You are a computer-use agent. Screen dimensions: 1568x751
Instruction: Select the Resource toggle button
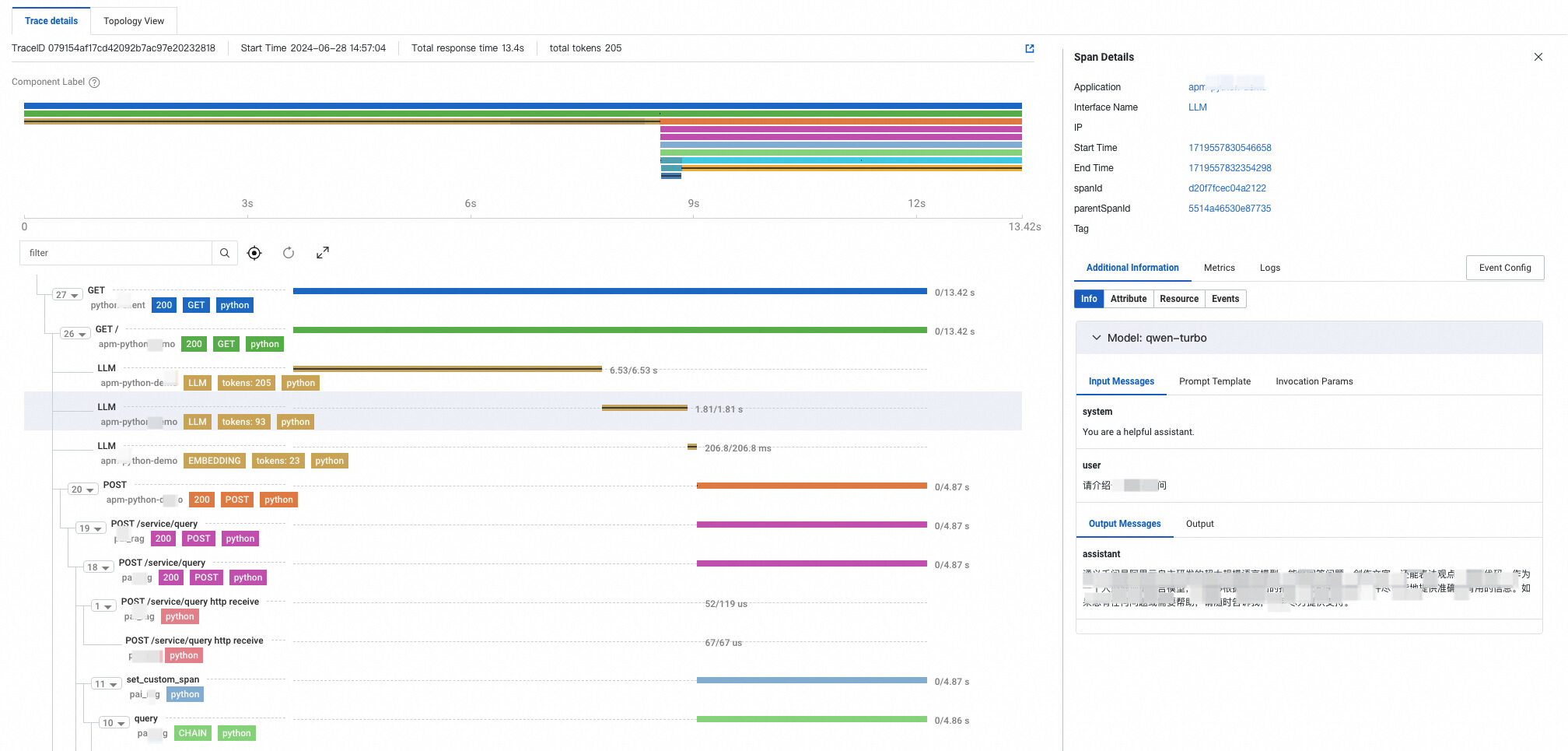[x=1178, y=299]
